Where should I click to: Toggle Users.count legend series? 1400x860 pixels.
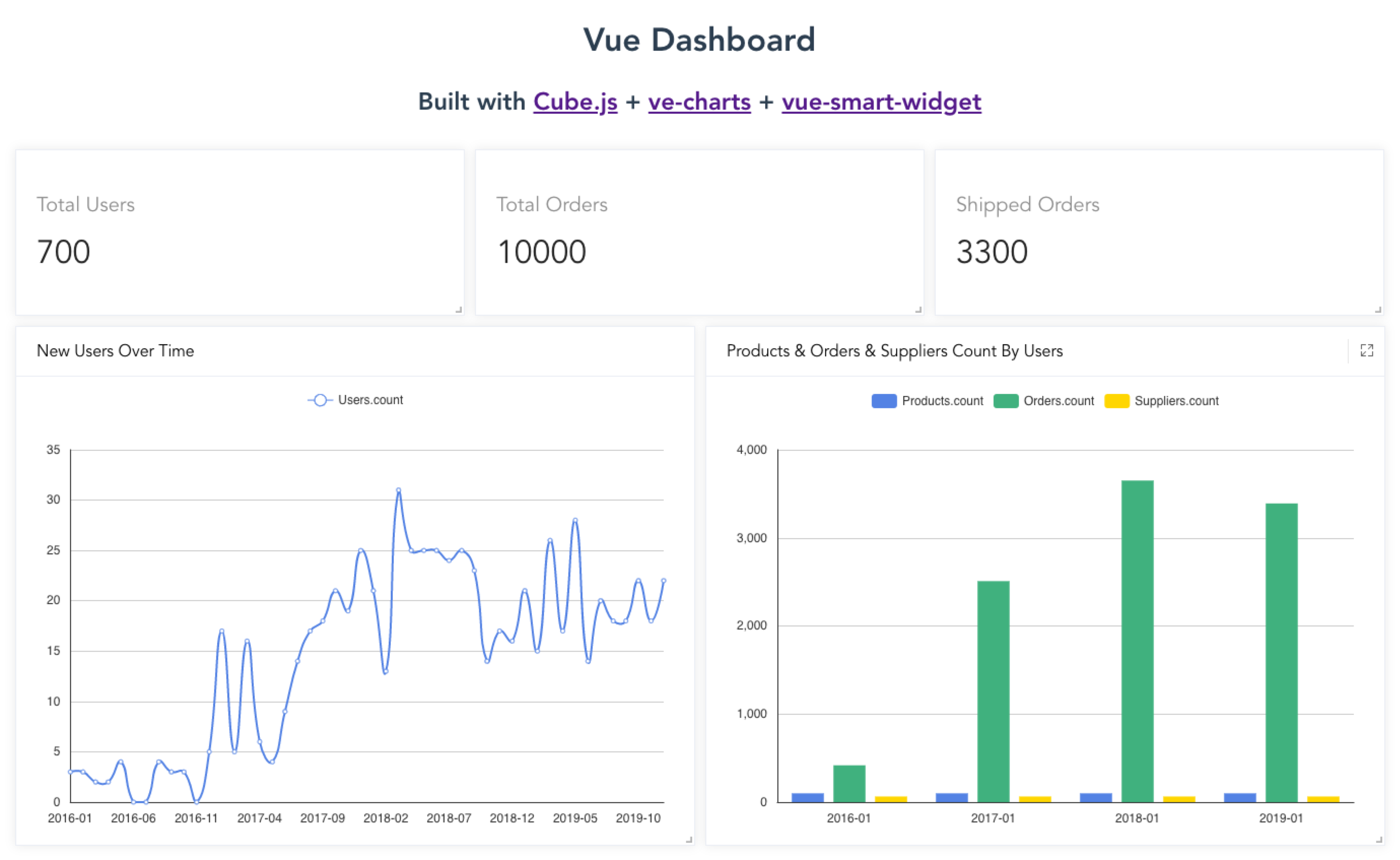[x=369, y=400]
